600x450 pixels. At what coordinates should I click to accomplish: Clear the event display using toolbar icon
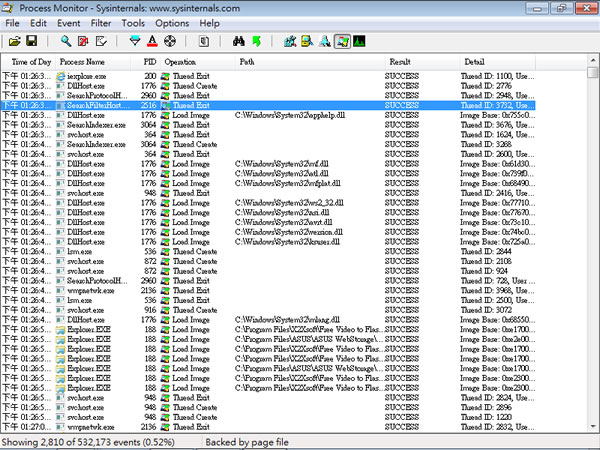(100, 41)
